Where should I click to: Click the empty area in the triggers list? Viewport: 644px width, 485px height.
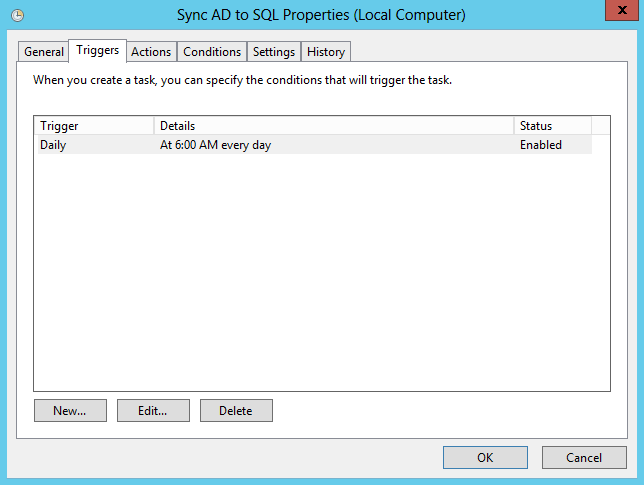322,271
